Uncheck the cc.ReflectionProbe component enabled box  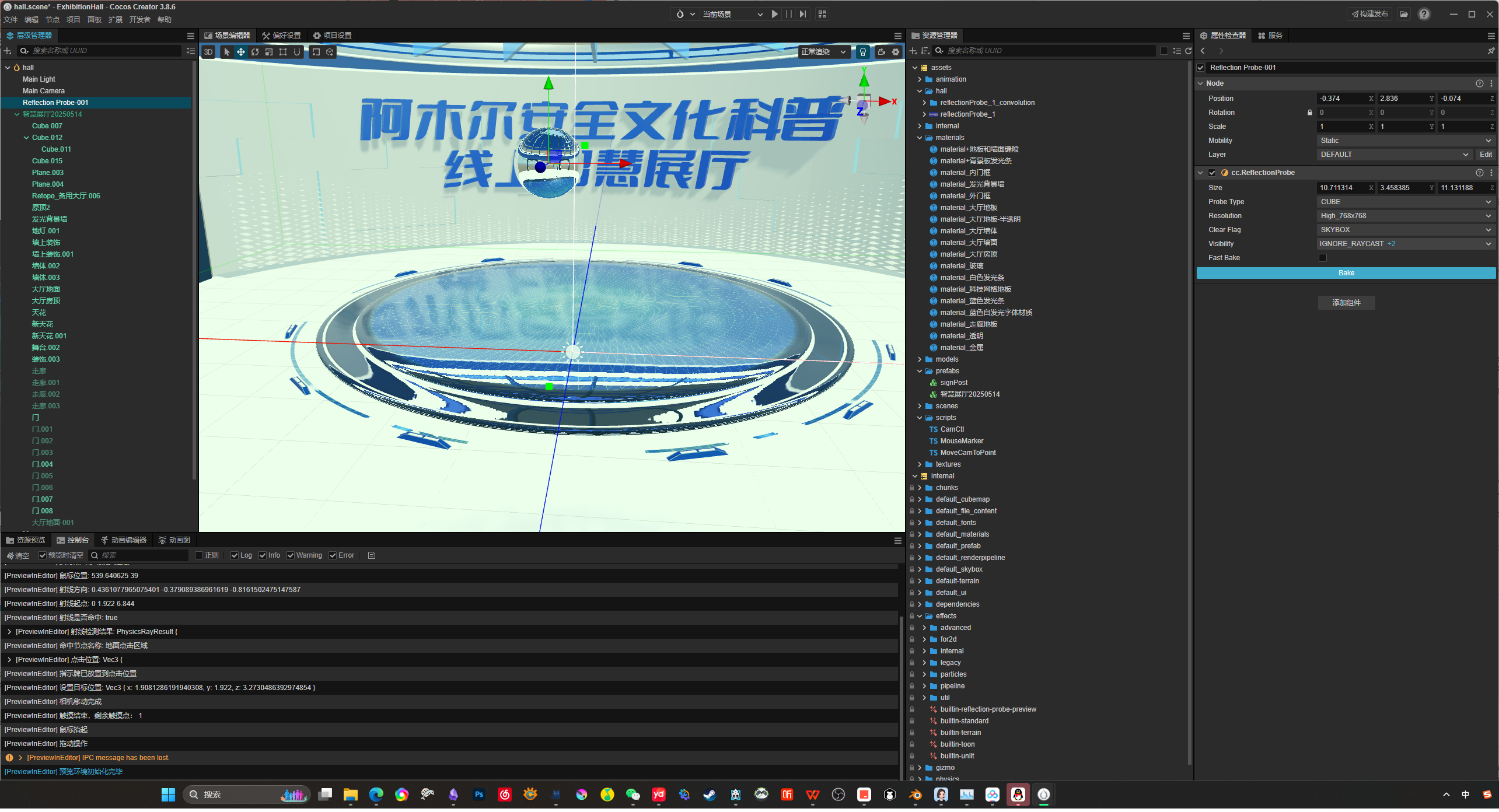click(1212, 173)
